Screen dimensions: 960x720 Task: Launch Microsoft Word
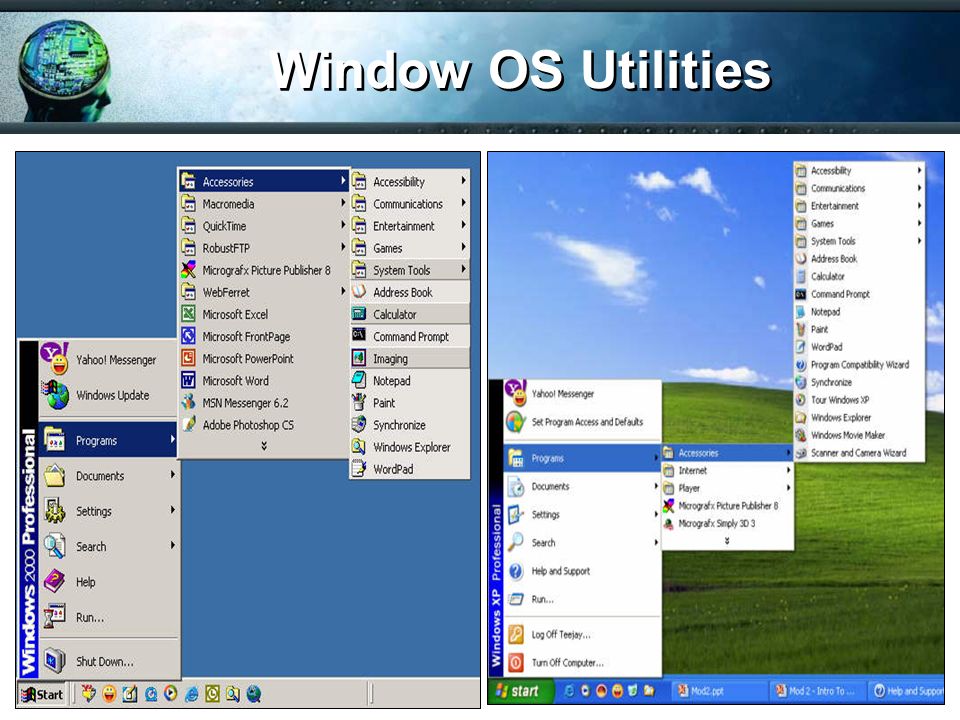264,380
